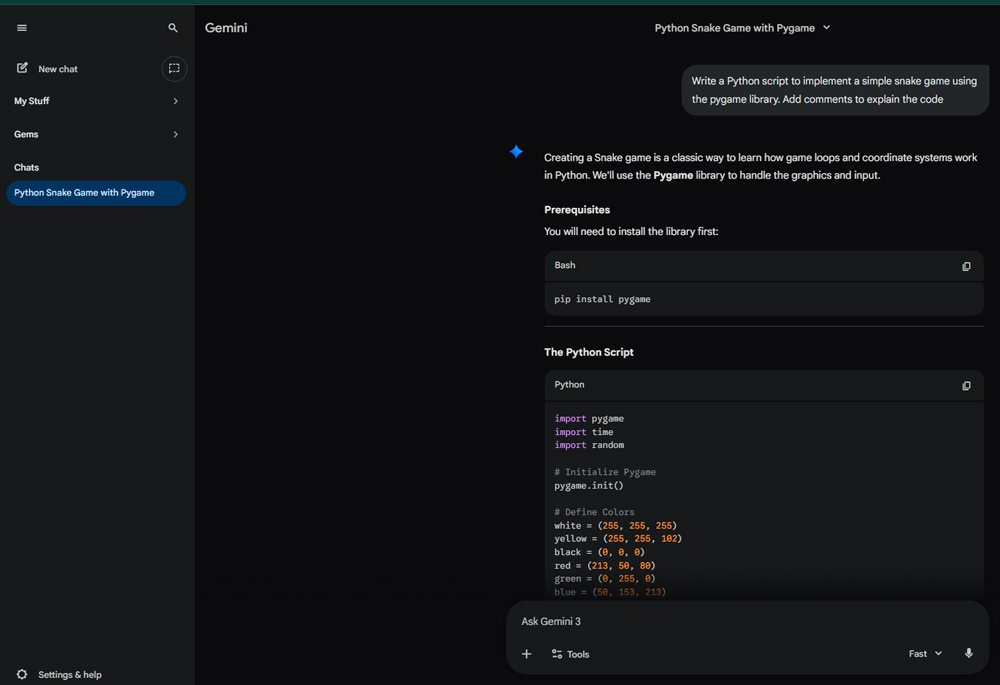The height and width of the screenshot is (685, 1000).
Task: Copy the Bash code block
Action: (966, 266)
